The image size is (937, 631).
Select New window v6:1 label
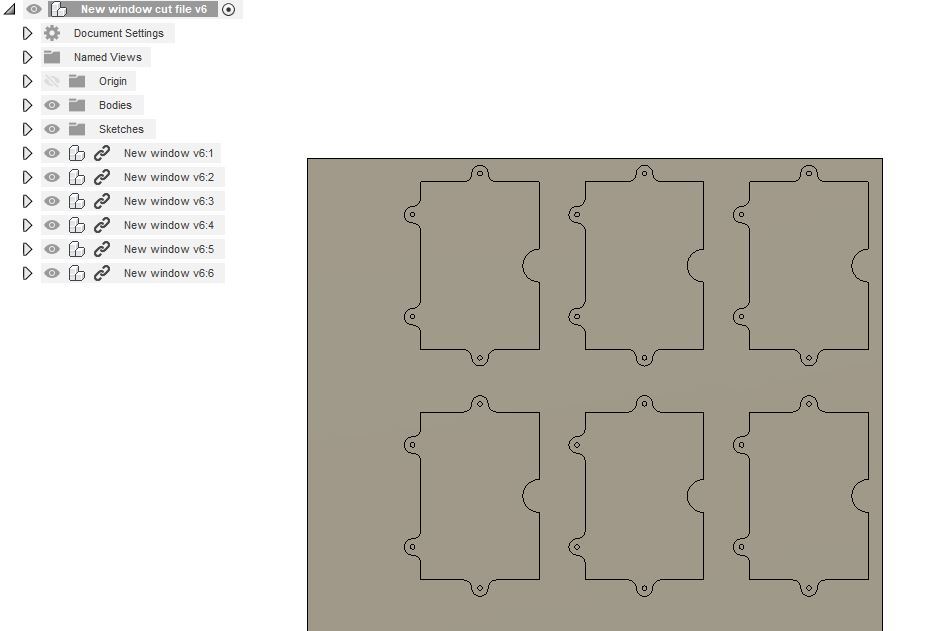[168, 154]
